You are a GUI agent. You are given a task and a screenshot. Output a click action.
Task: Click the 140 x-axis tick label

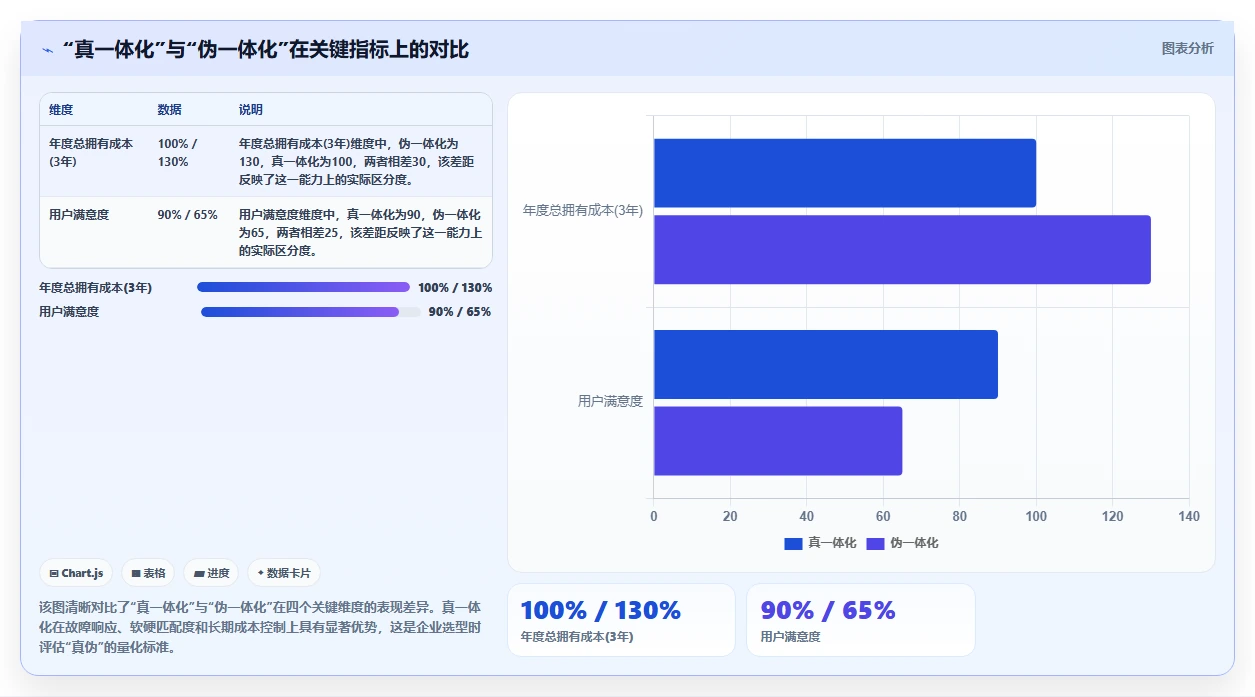tap(1189, 516)
